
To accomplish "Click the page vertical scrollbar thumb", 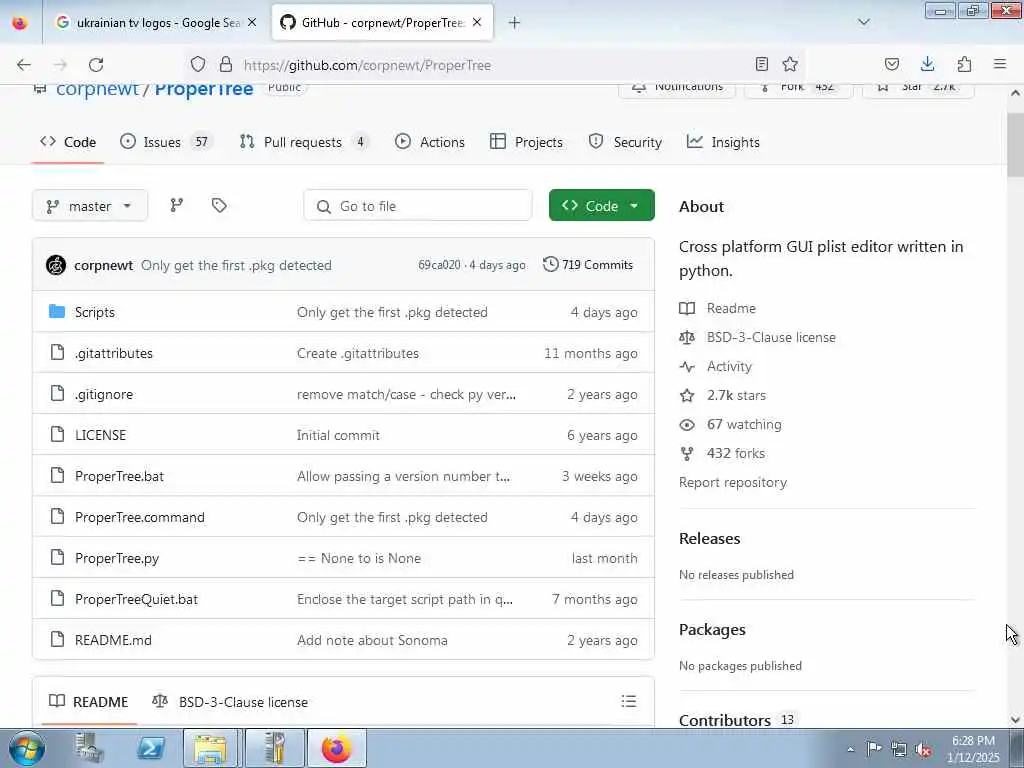I will [1015, 144].
